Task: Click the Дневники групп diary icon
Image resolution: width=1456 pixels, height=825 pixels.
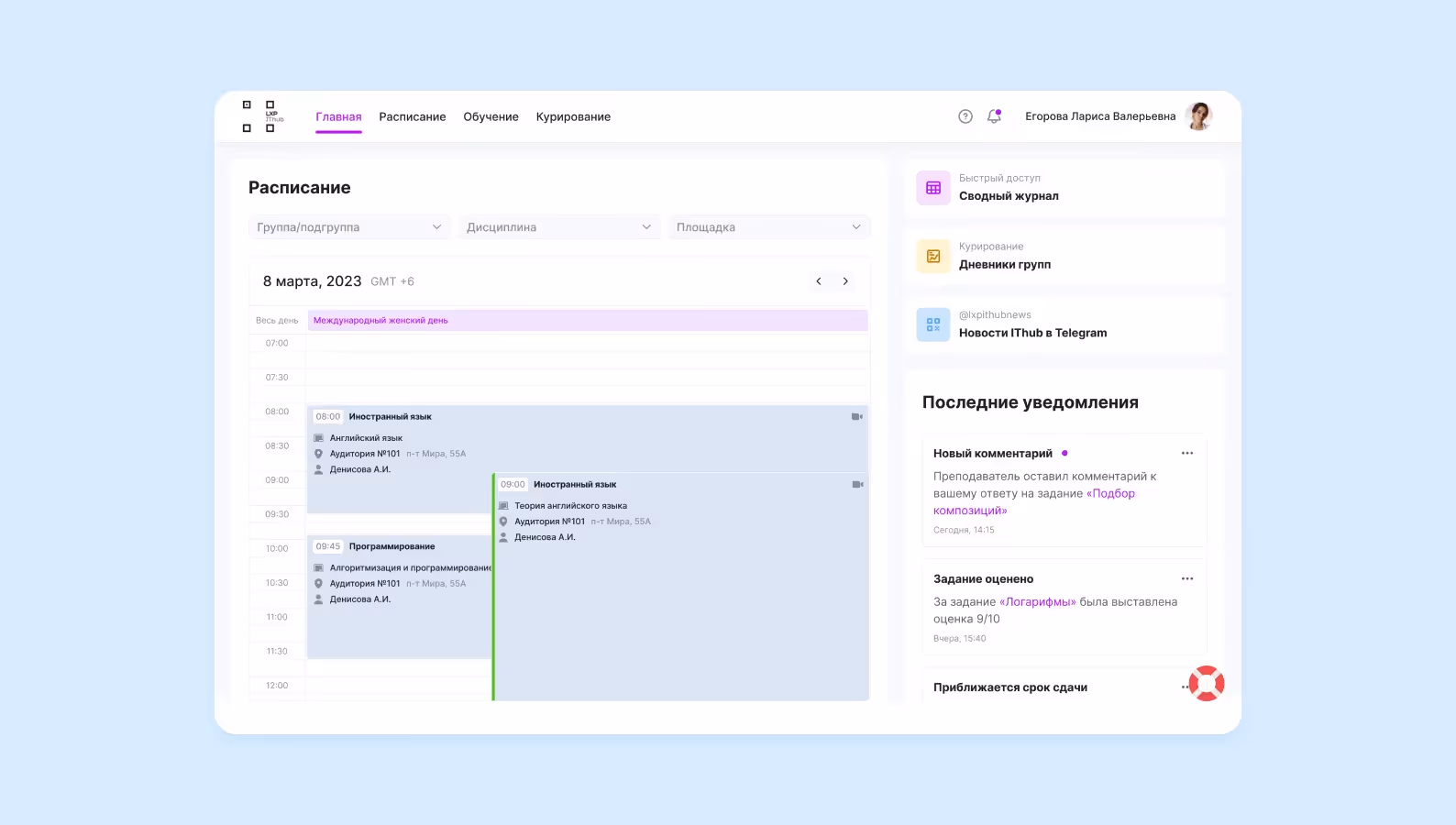Action: [933, 256]
